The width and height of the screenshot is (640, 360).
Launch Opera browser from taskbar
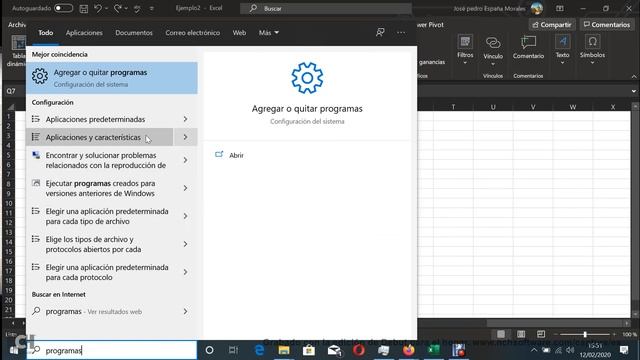359,350
